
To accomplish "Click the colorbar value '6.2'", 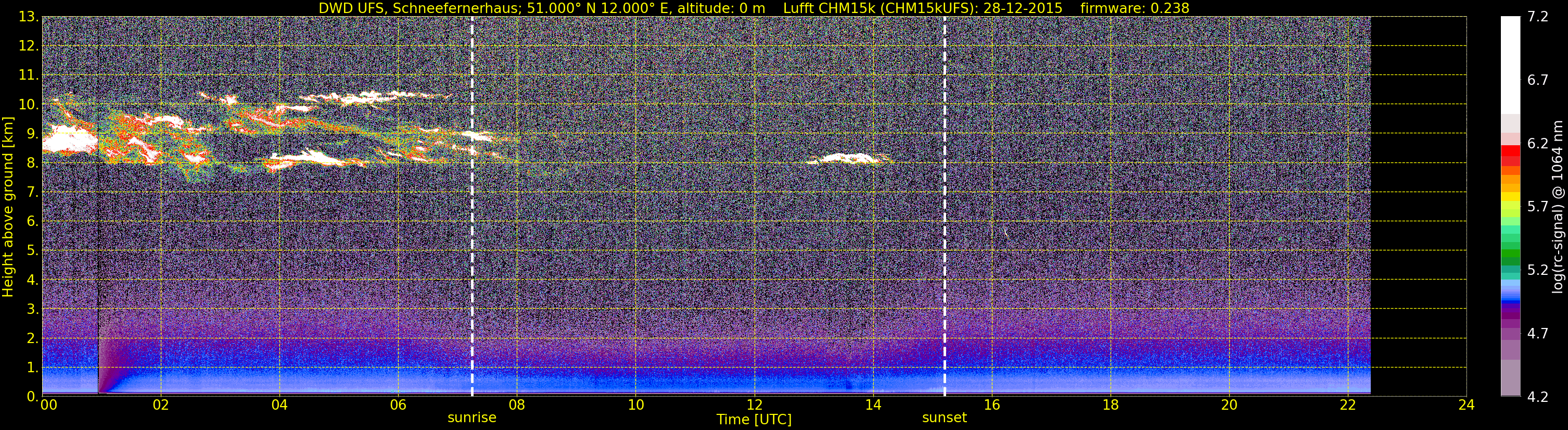I will click(1538, 143).
